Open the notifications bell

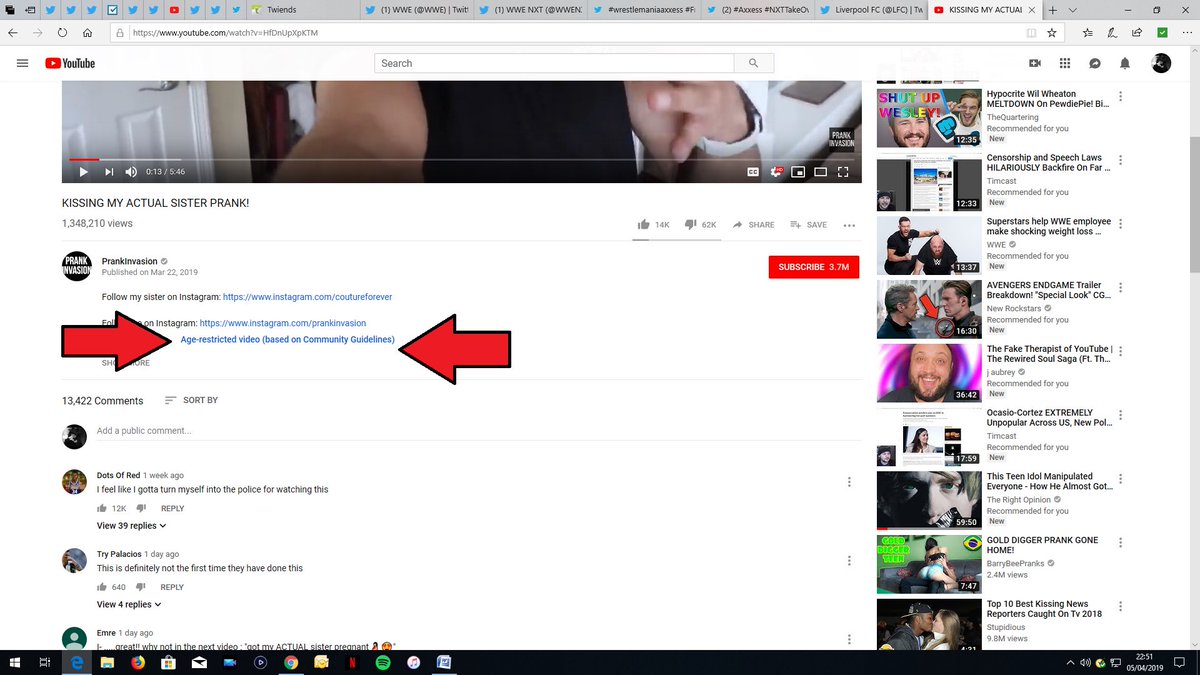click(1125, 63)
